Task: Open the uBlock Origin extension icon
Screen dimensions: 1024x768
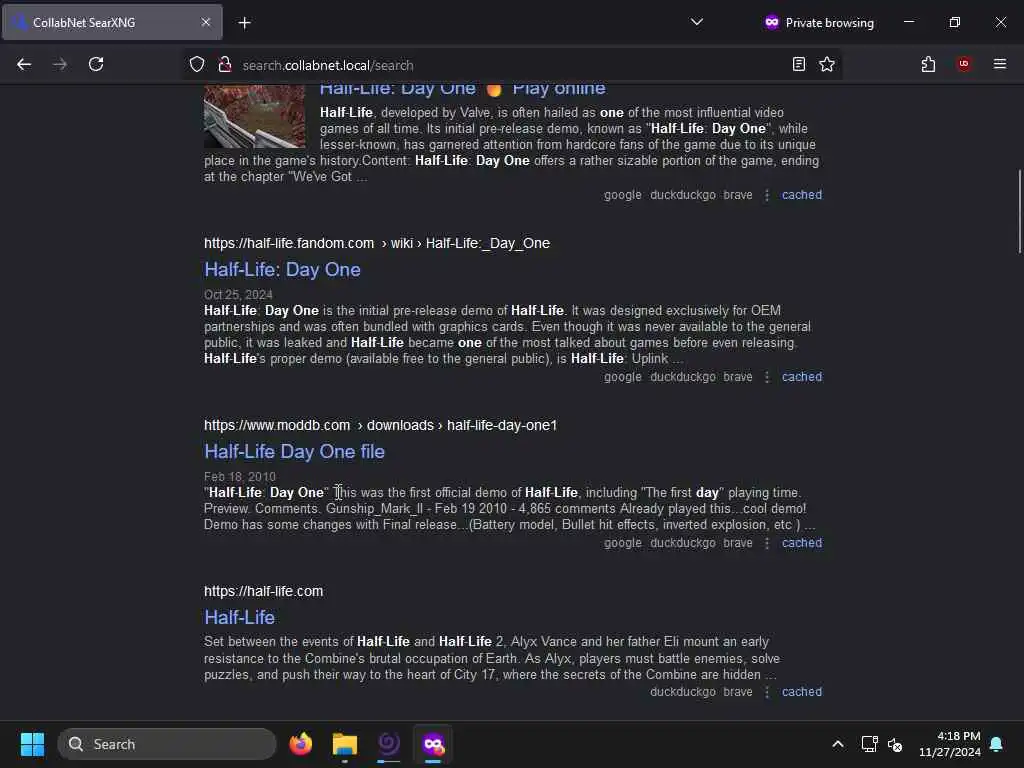Action: 964,64
